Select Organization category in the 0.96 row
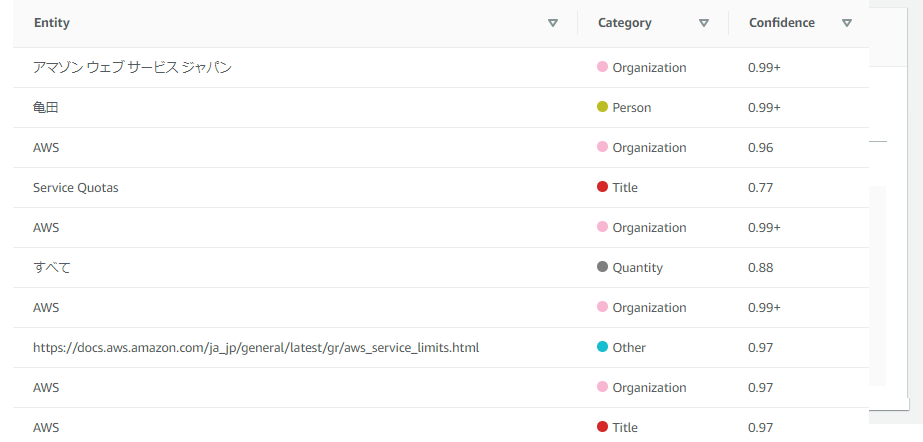The width and height of the screenshot is (923, 442). click(649, 148)
